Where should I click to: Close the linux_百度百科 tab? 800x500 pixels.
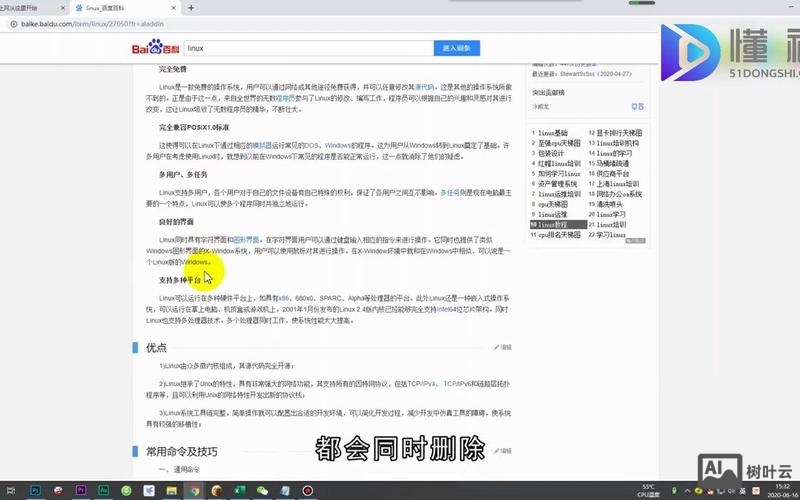click(x=173, y=8)
